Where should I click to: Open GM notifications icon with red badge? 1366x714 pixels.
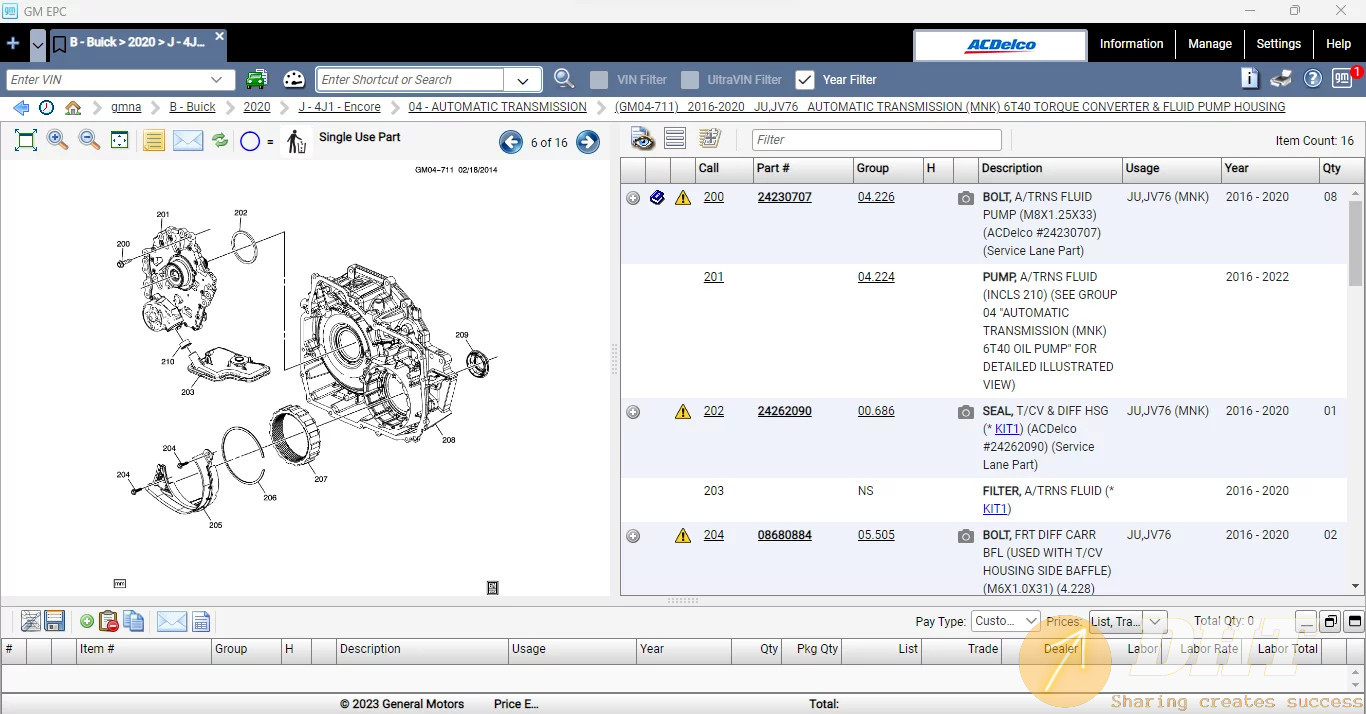pos(1345,78)
